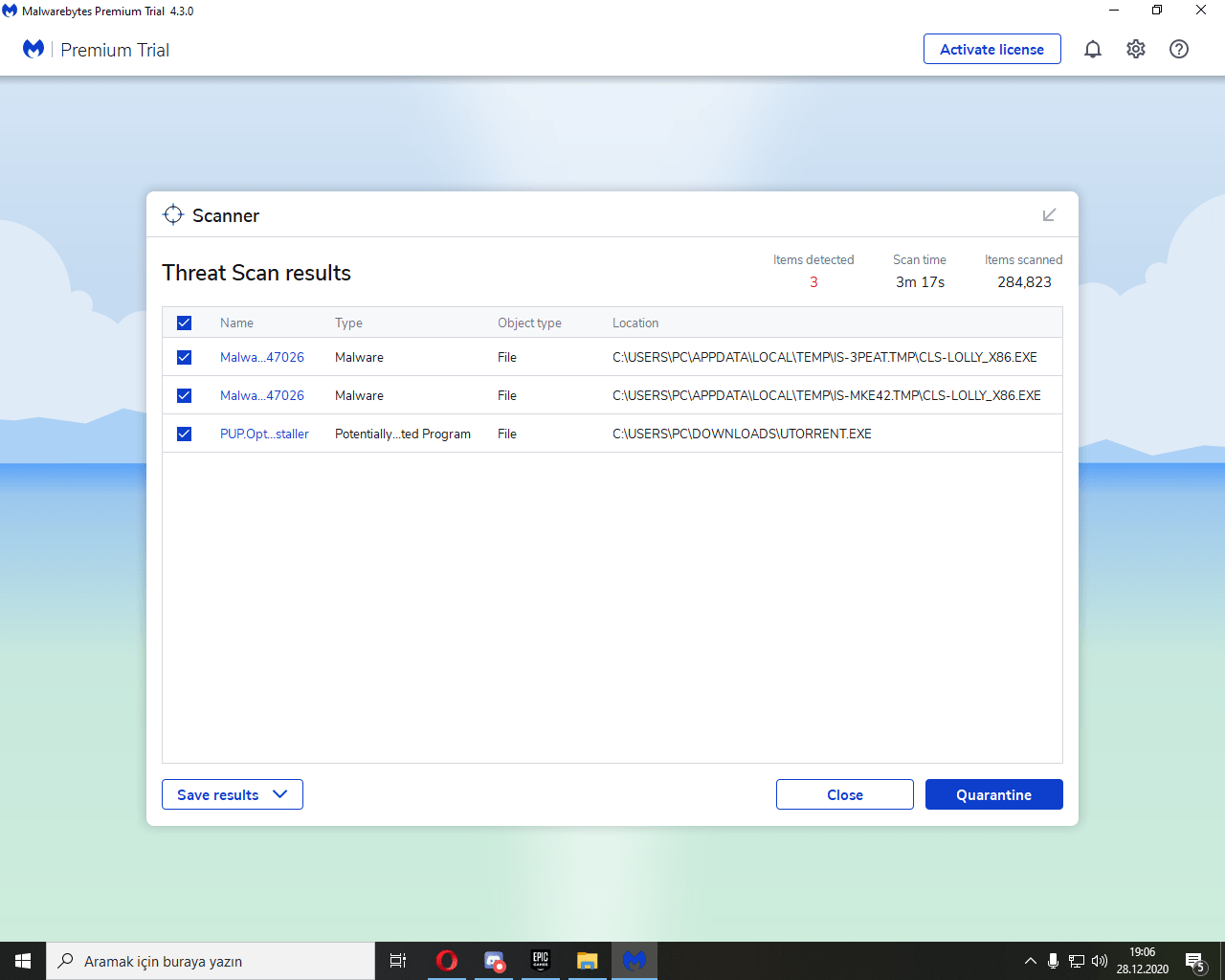Viewport: 1225px width, 980px height.
Task: Click the Malwarebytes logo beside Premium Trial
Action: (33, 49)
